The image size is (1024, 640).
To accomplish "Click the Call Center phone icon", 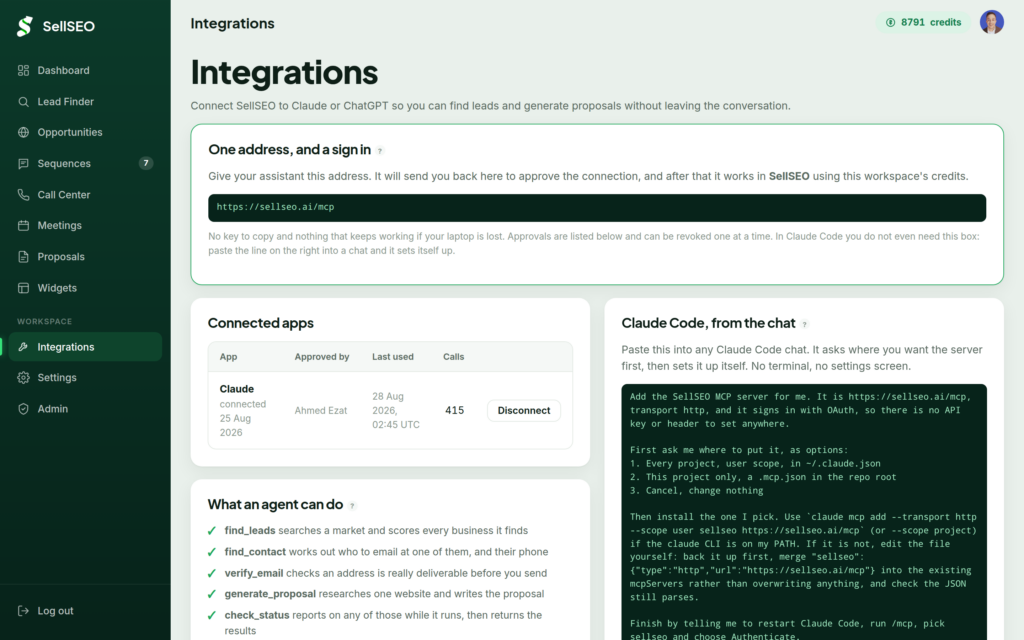I will click(24, 195).
